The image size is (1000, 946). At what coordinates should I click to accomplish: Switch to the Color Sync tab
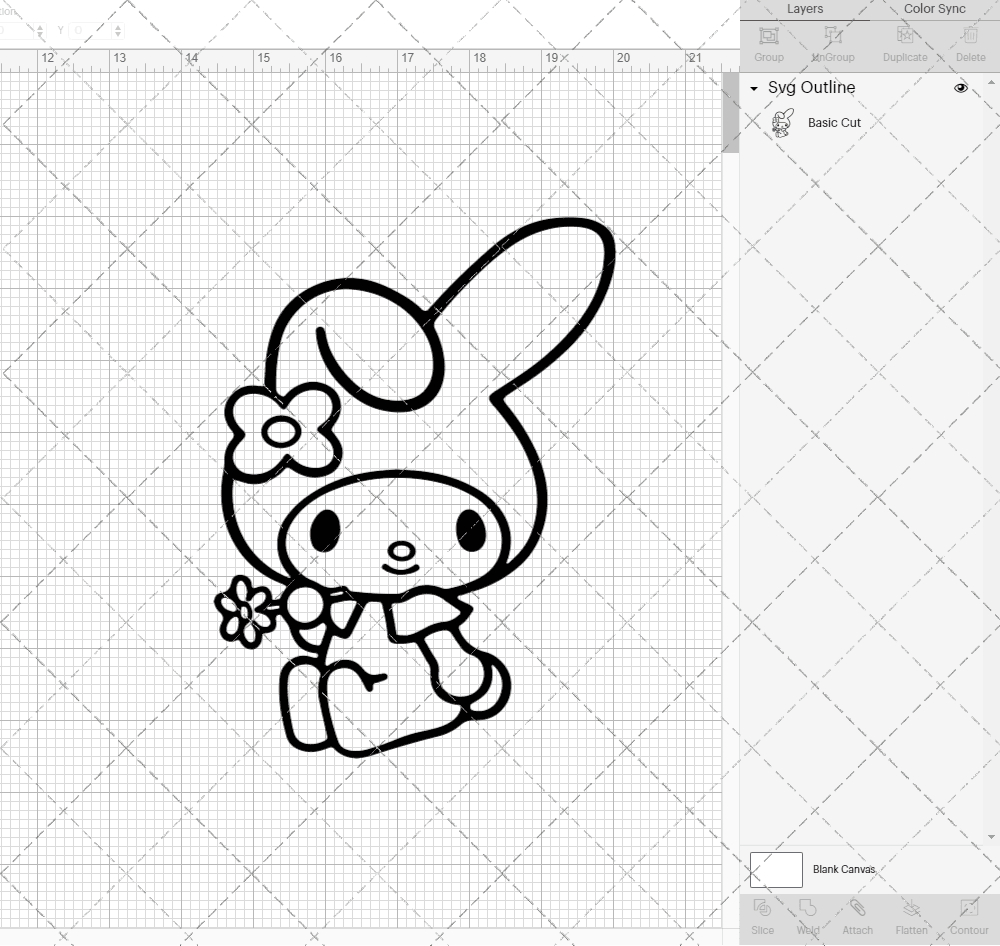tap(934, 9)
